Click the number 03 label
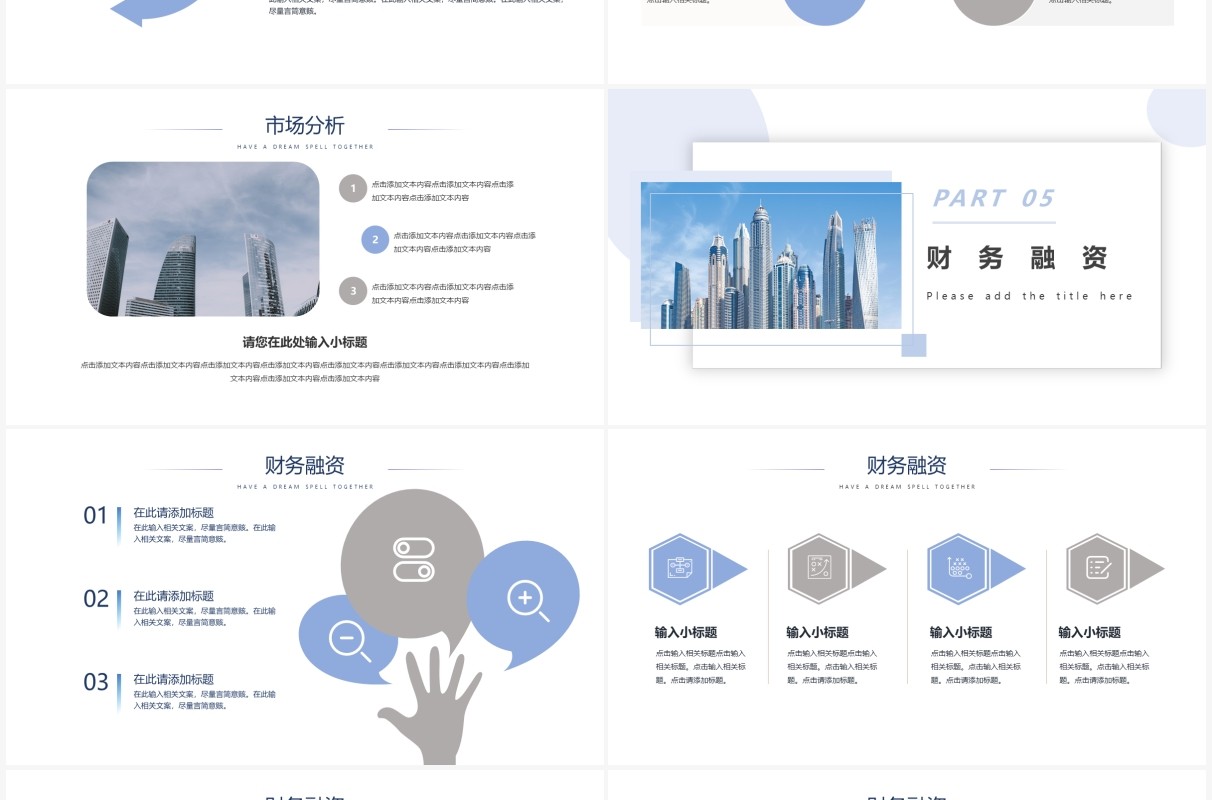 [95, 682]
